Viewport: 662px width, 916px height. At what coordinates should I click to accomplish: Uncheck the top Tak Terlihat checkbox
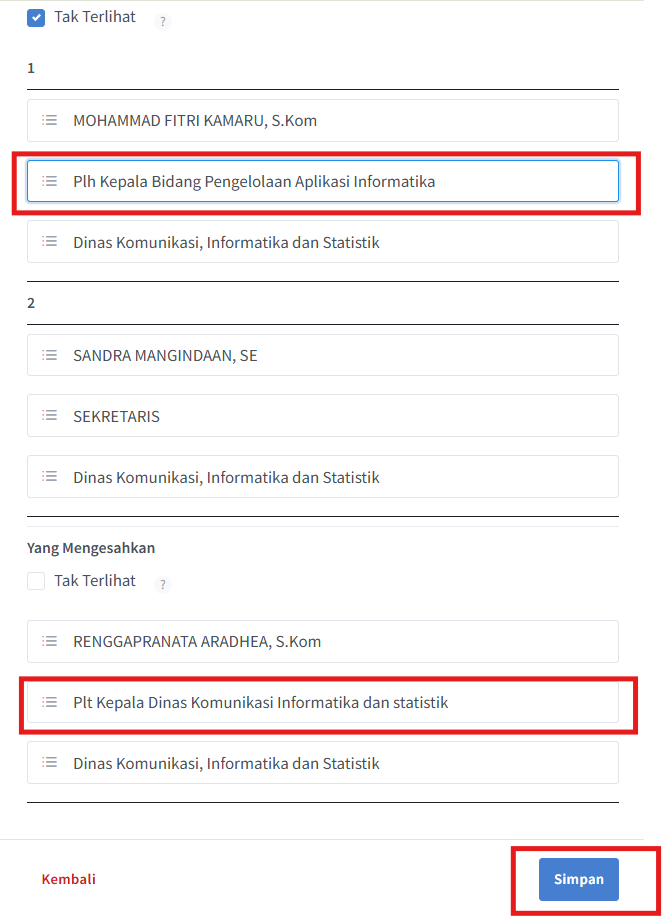coord(36,17)
